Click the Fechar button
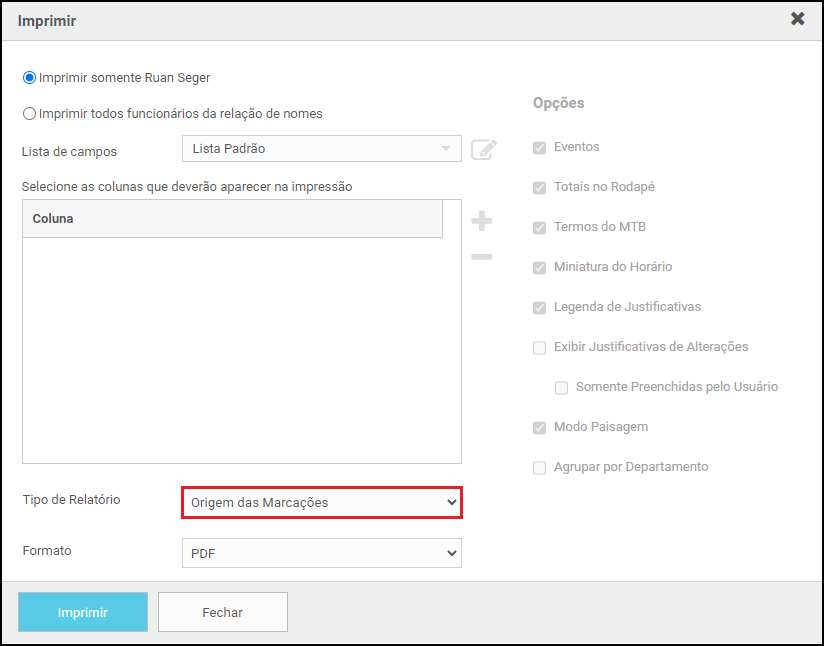This screenshot has width=824, height=646. coord(222,612)
